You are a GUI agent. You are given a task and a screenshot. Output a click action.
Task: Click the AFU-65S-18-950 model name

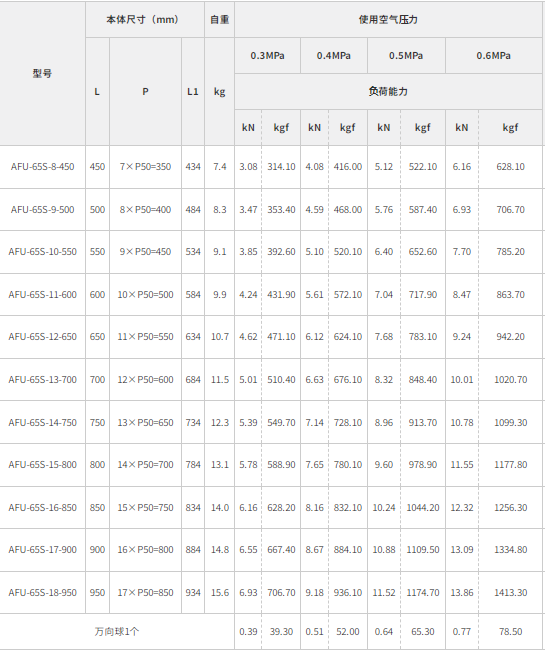point(42,592)
